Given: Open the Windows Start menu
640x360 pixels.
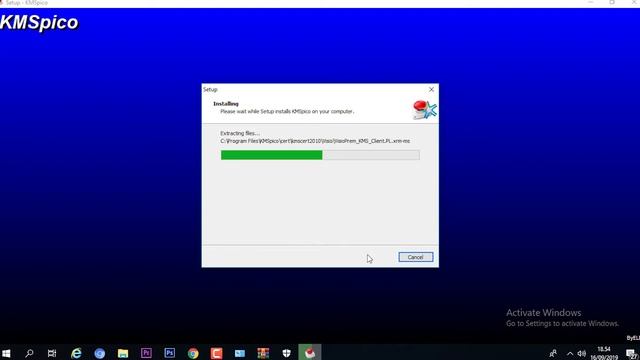Looking at the screenshot, I should coord(6,353).
